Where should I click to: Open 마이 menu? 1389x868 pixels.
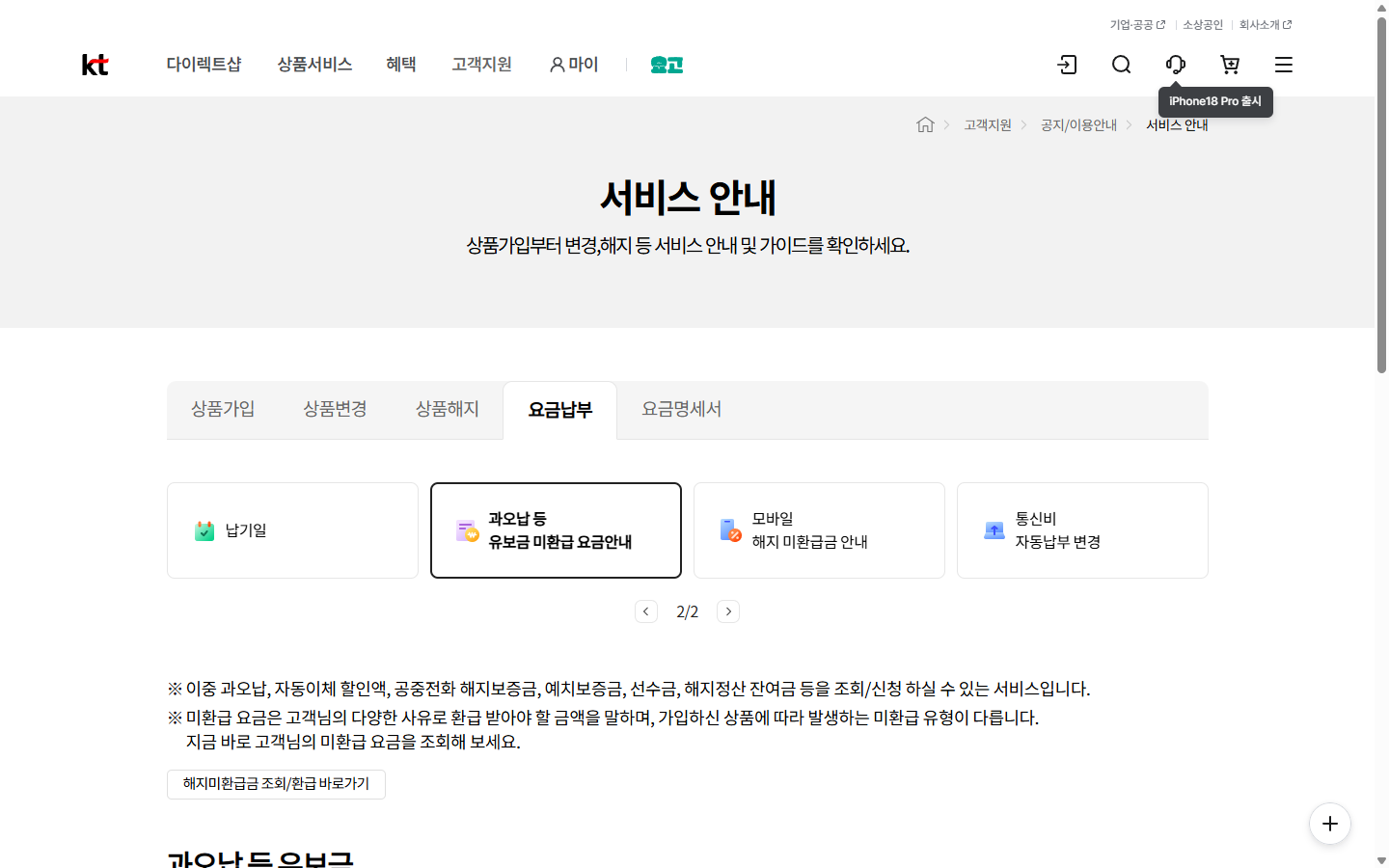tap(574, 65)
